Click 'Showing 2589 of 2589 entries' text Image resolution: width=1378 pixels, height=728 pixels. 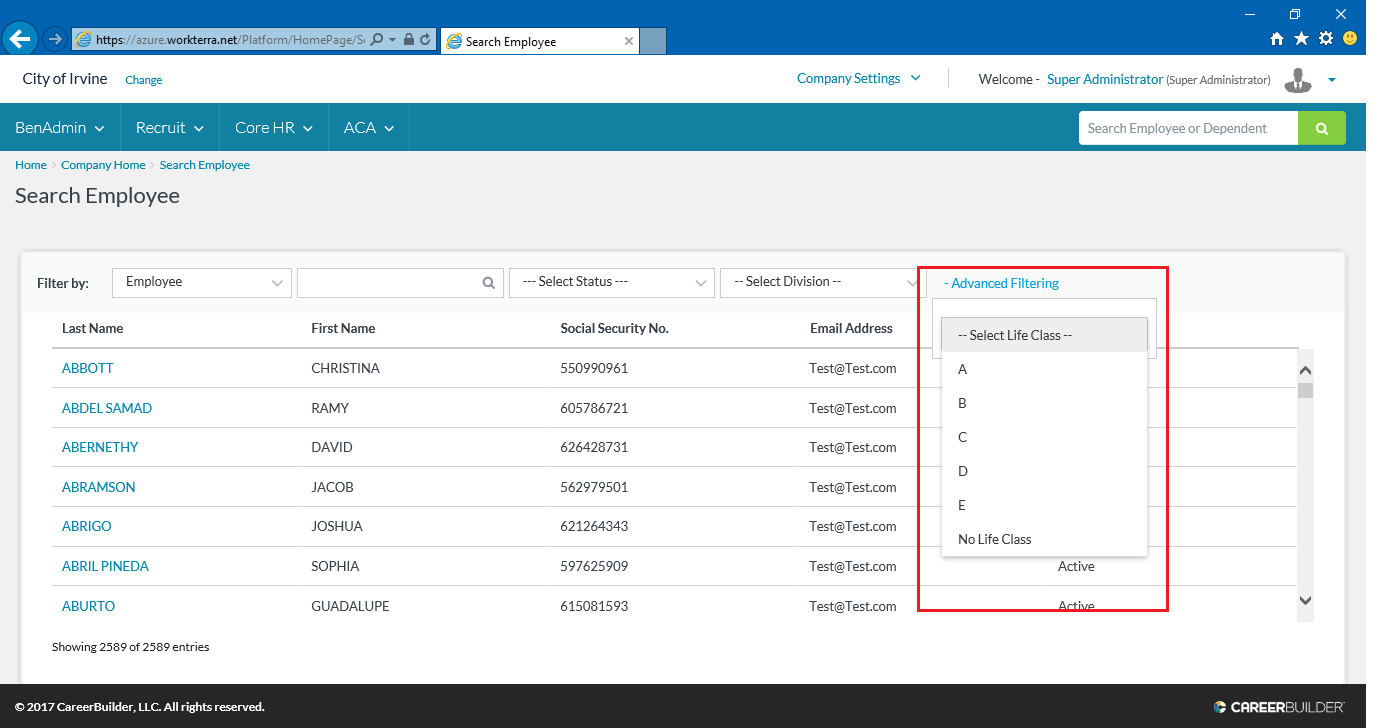tap(131, 647)
